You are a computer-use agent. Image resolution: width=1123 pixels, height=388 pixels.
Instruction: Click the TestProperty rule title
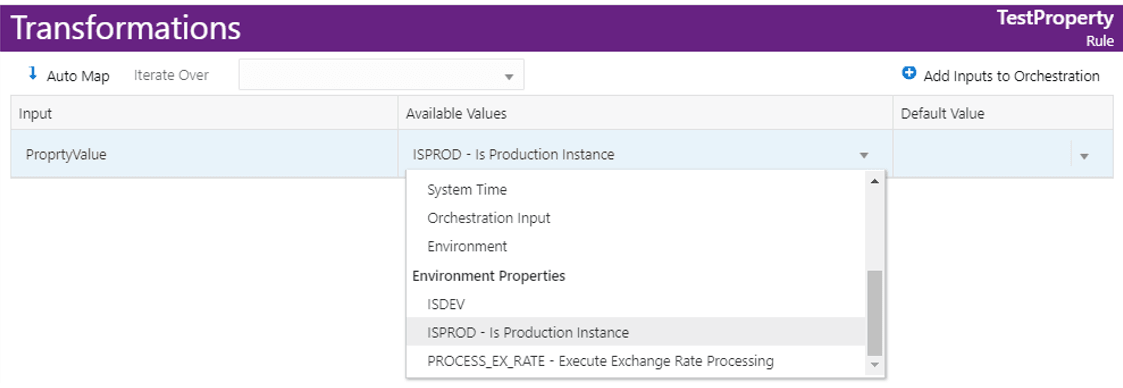click(1055, 19)
